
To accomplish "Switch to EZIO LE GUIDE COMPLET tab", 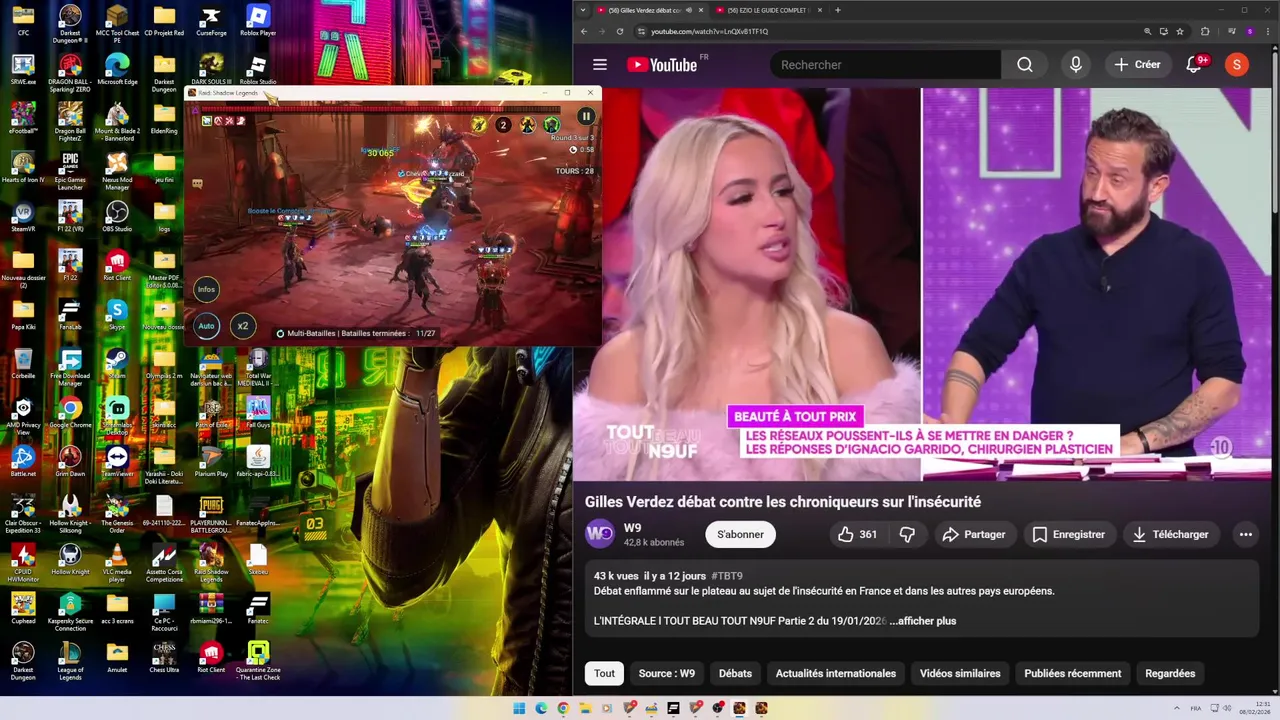I will [767, 10].
